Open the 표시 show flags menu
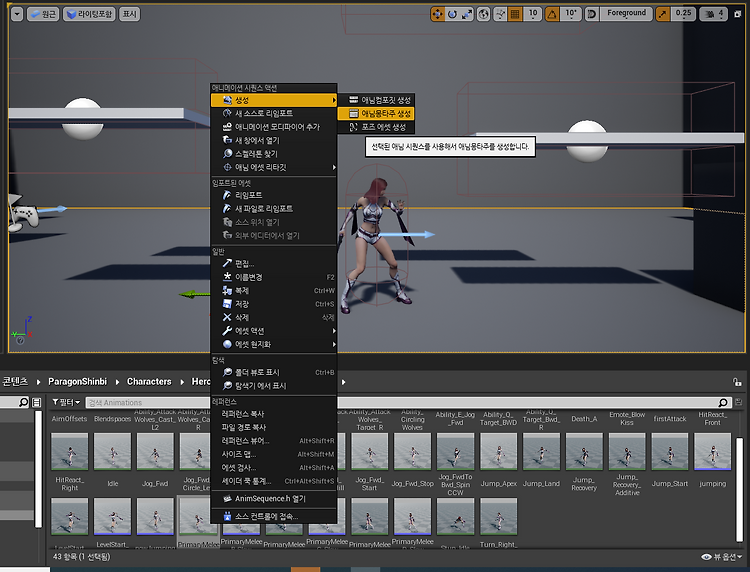The height and width of the screenshot is (572, 750). tap(130, 14)
